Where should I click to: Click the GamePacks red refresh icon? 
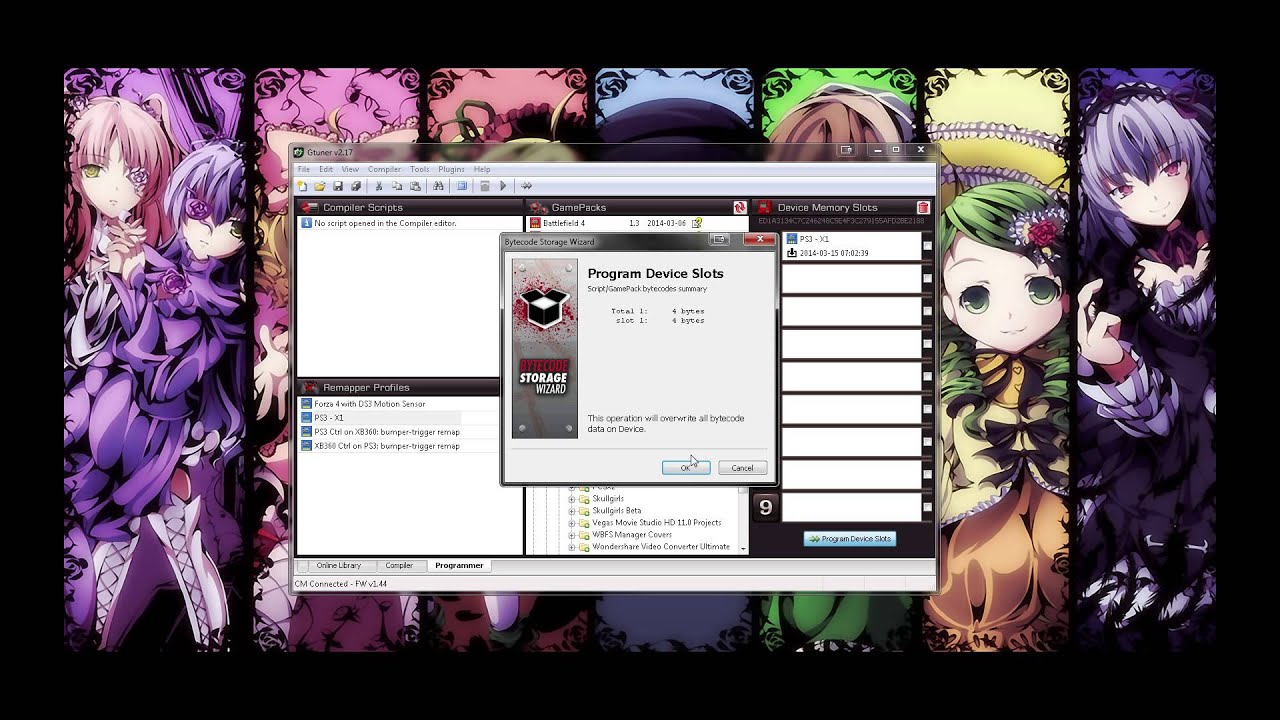coord(740,207)
